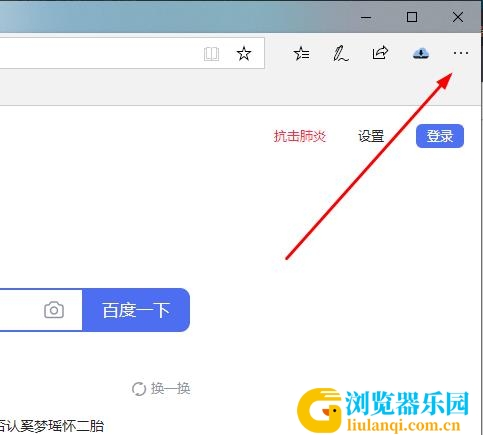Open the 抗击肺炎 red link
The image size is (483, 435).
(x=300, y=136)
